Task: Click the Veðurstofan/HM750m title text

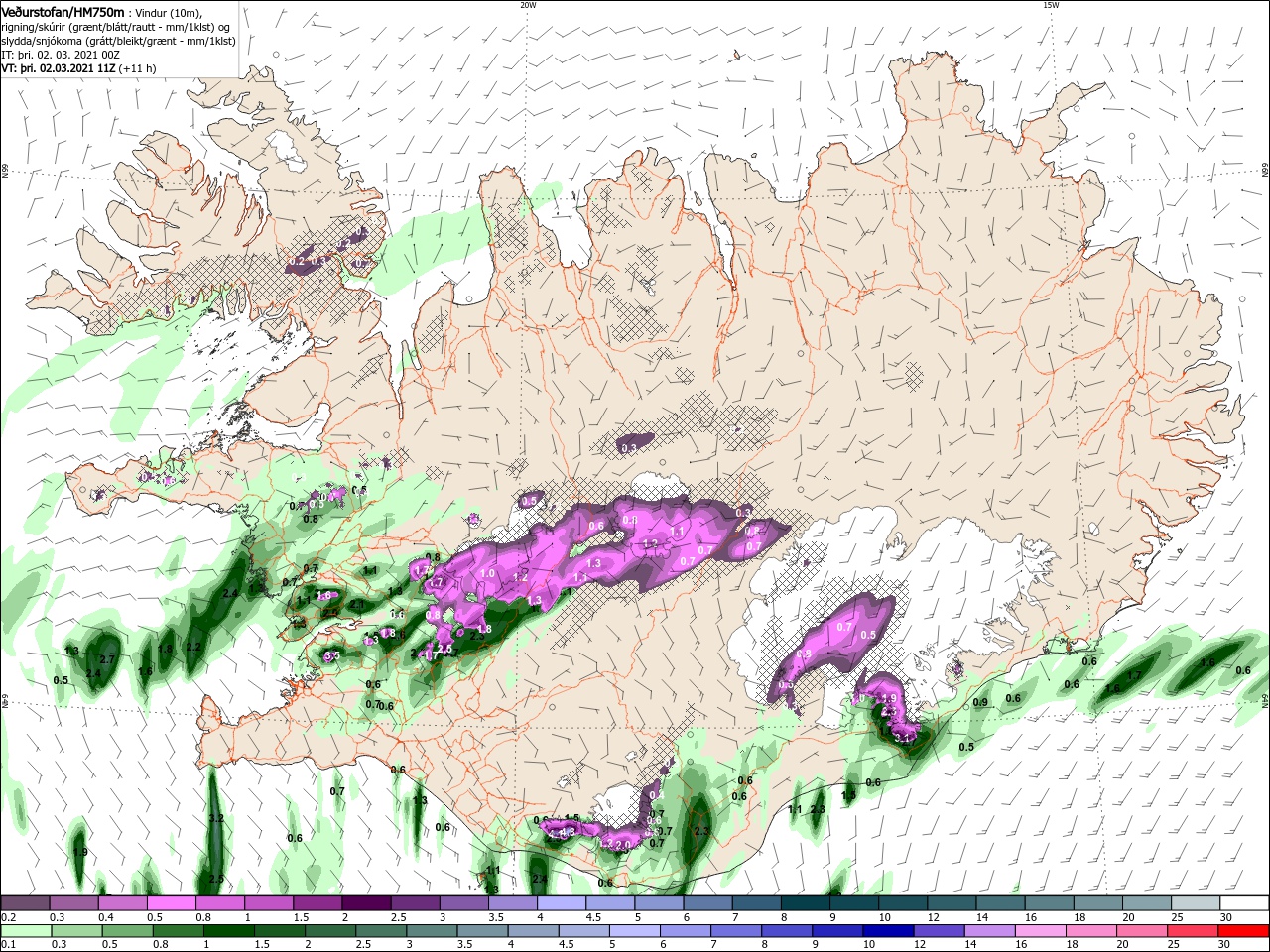Action: [63, 11]
